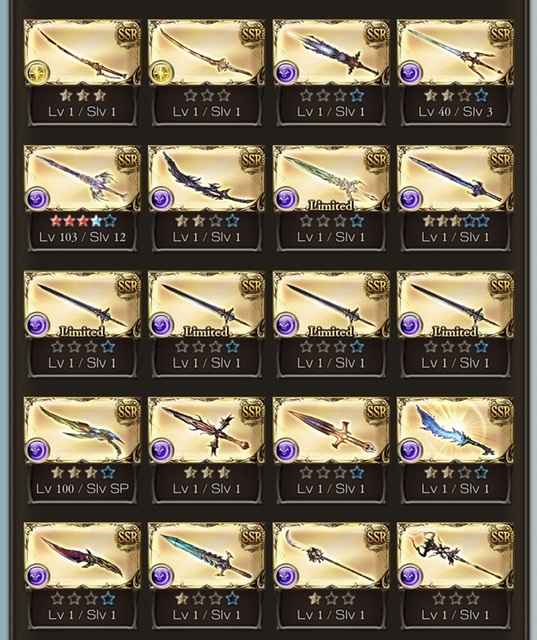Select the blue sword with five-star slots
This screenshot has height=640, width=537.
[x=455, y=198]
